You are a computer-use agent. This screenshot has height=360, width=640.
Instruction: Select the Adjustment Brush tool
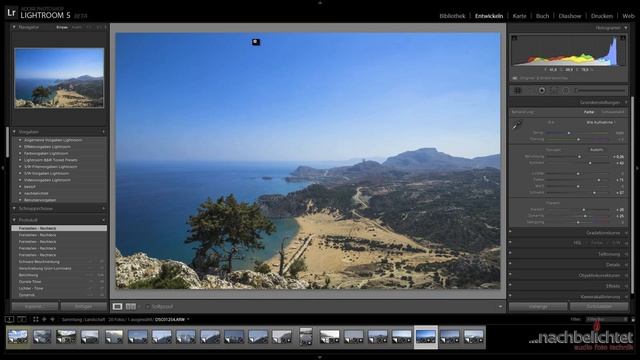[x=600, y=90]
